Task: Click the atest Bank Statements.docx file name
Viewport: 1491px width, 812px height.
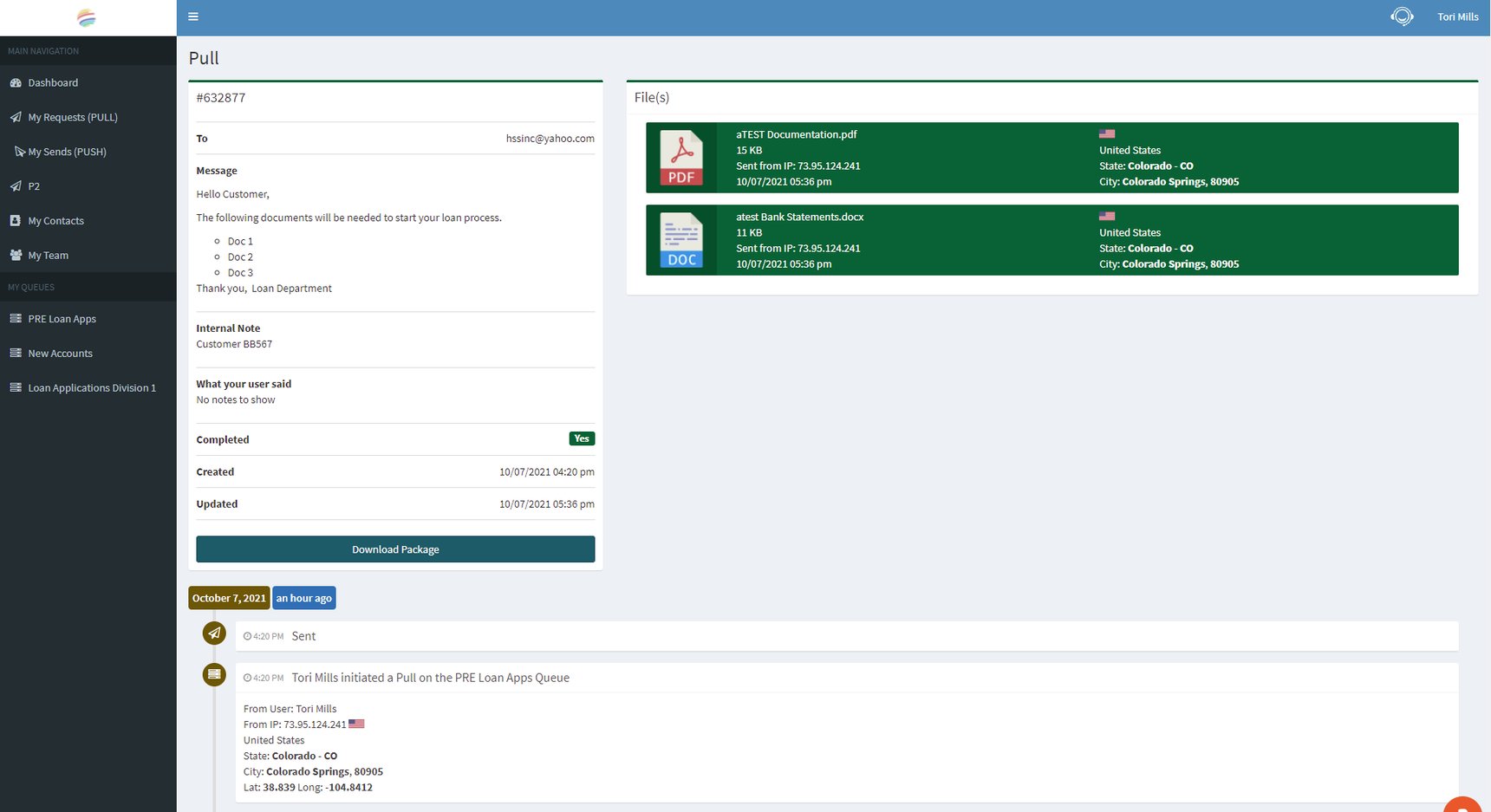Action: [x=800, y=217]
